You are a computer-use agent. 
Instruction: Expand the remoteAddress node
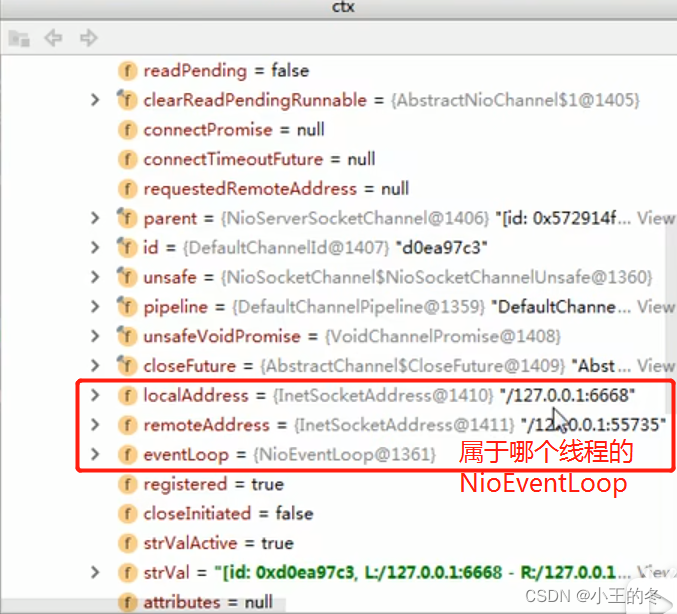(95, 425)
